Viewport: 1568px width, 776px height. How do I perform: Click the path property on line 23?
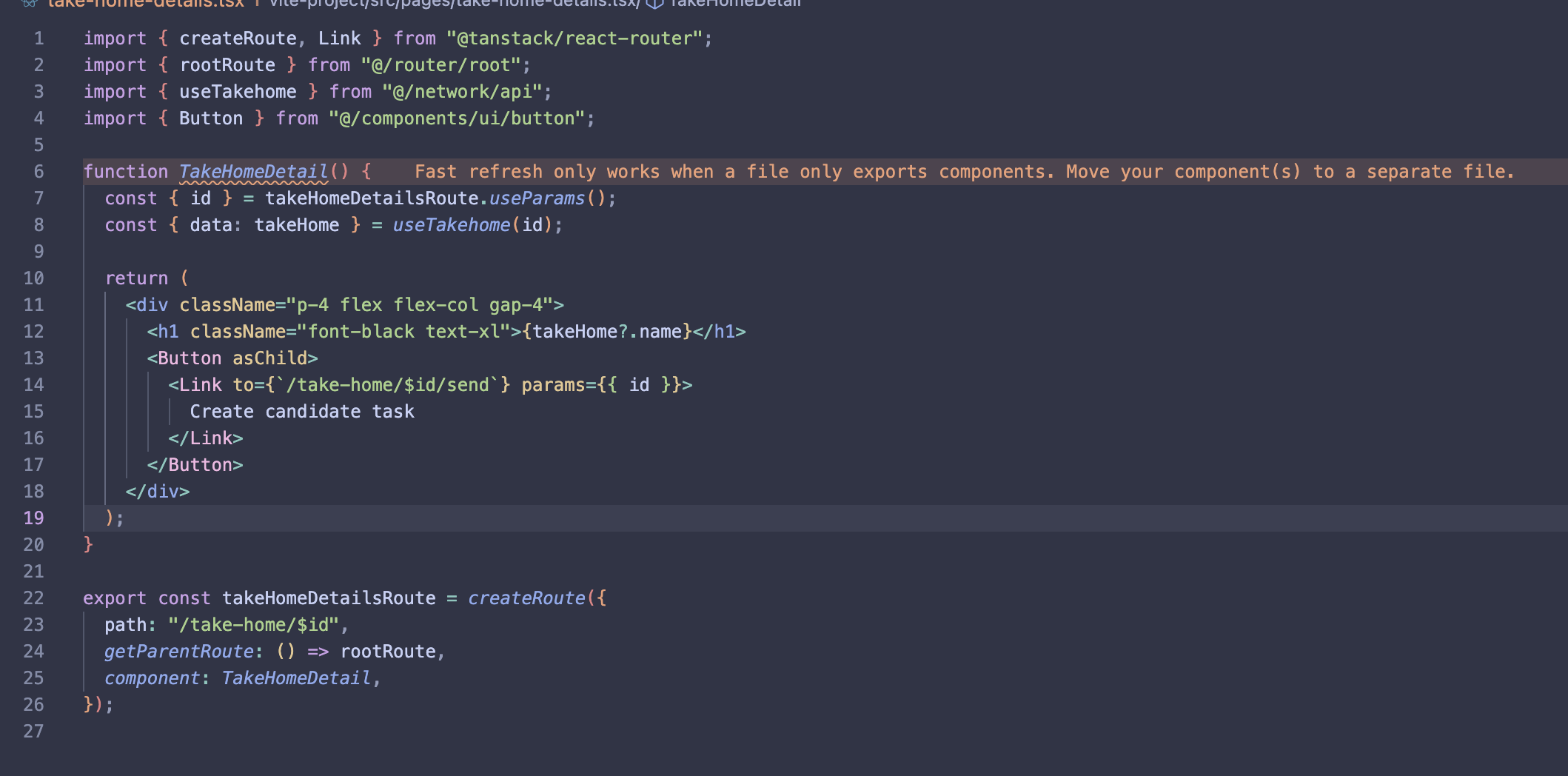point(125,625)
